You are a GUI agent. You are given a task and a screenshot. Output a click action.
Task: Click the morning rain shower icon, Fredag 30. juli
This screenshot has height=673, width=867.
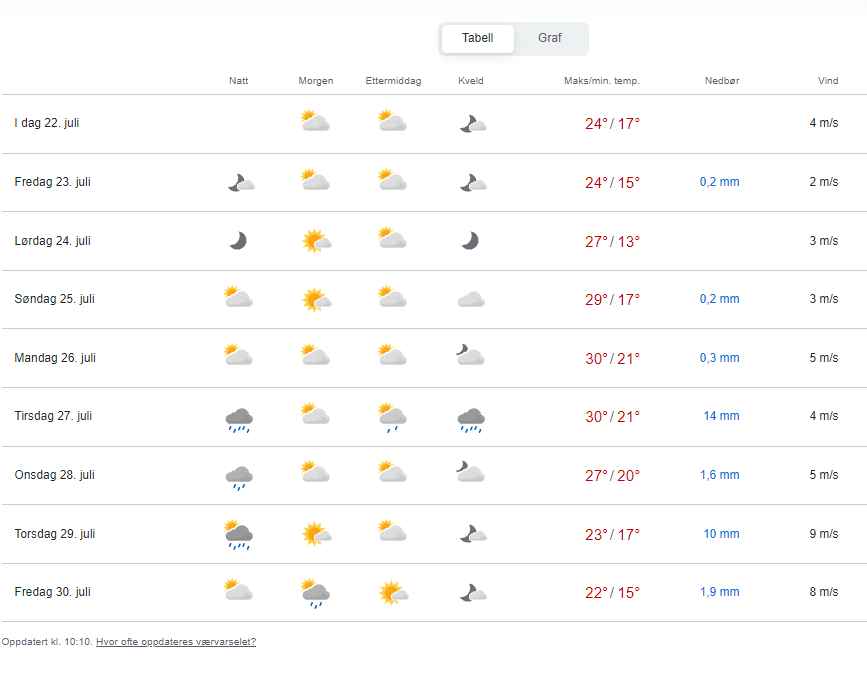(x=316, y=593)
